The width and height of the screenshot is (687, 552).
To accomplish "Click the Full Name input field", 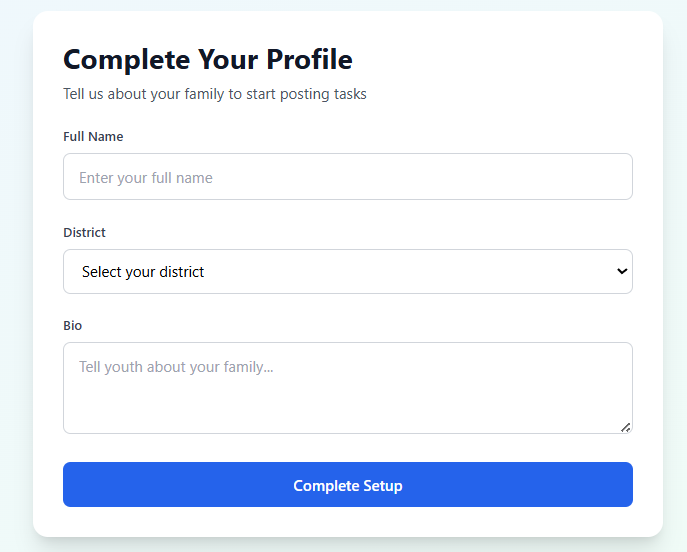I will click(x=347, y=177).
